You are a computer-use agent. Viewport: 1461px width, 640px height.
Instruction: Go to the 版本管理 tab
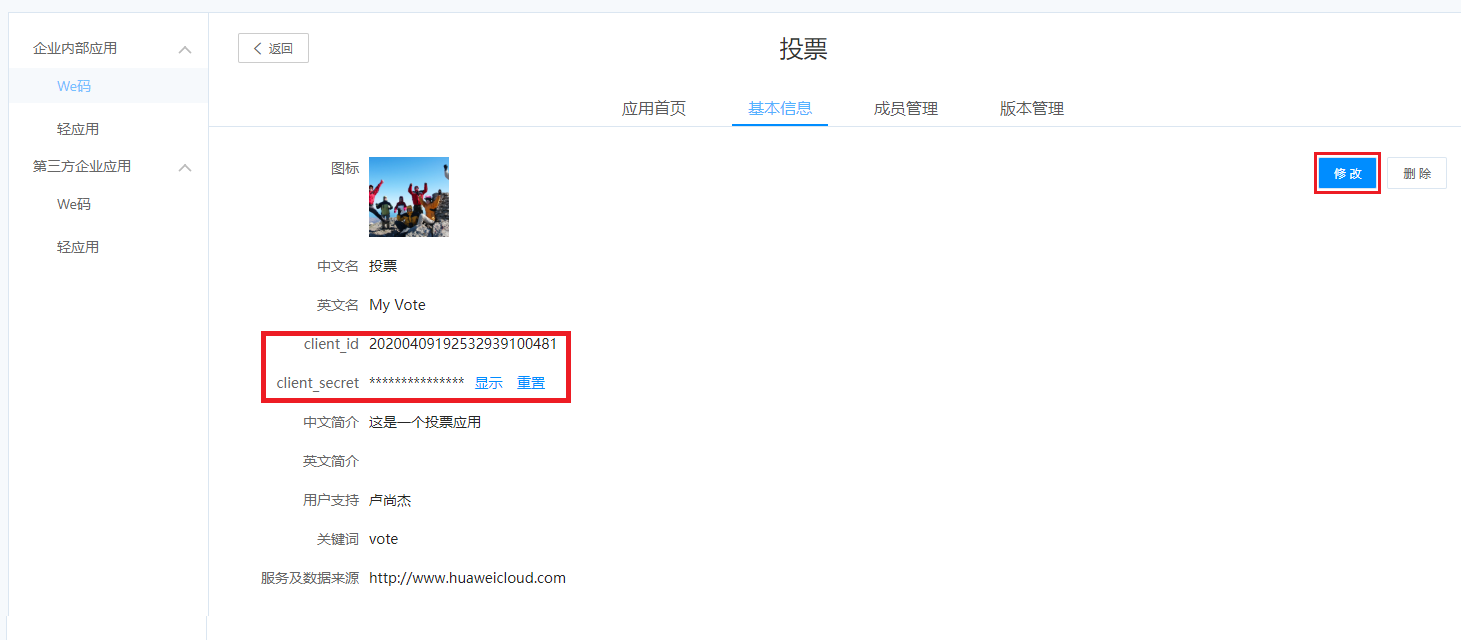pos(1032,109)
